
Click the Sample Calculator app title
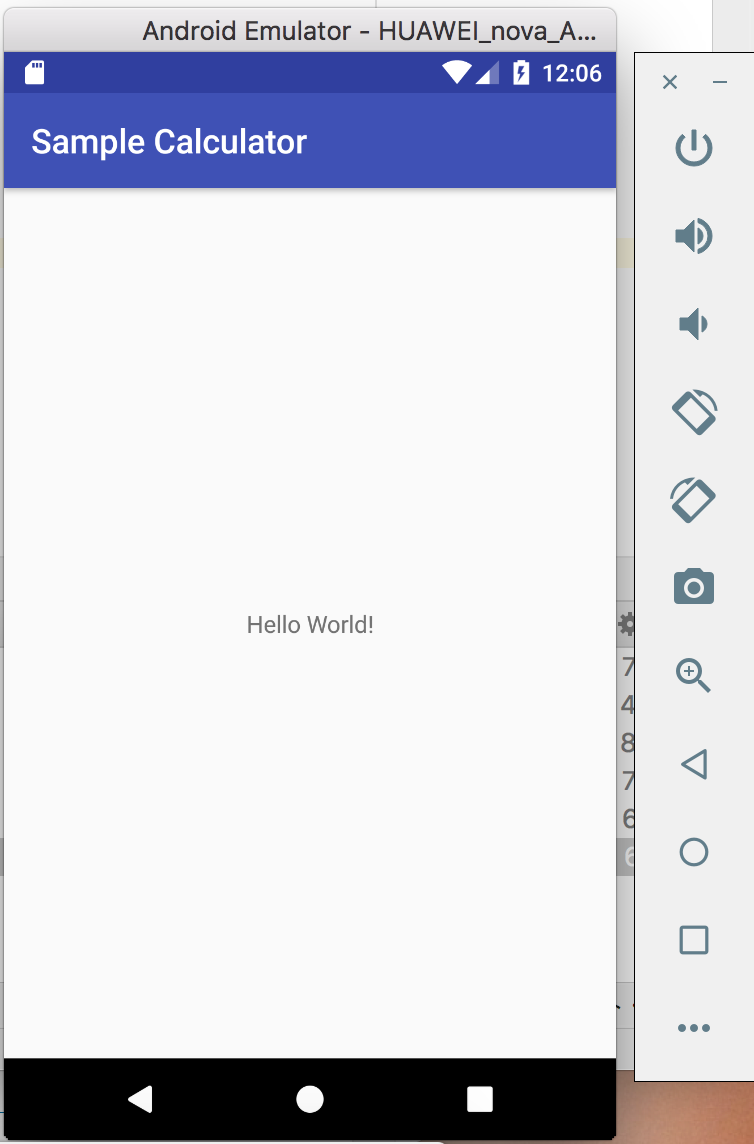coord(169,142)
